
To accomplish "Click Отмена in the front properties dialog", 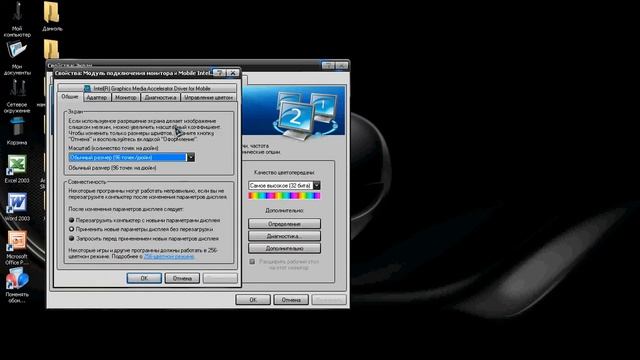I will click(182, 278).
